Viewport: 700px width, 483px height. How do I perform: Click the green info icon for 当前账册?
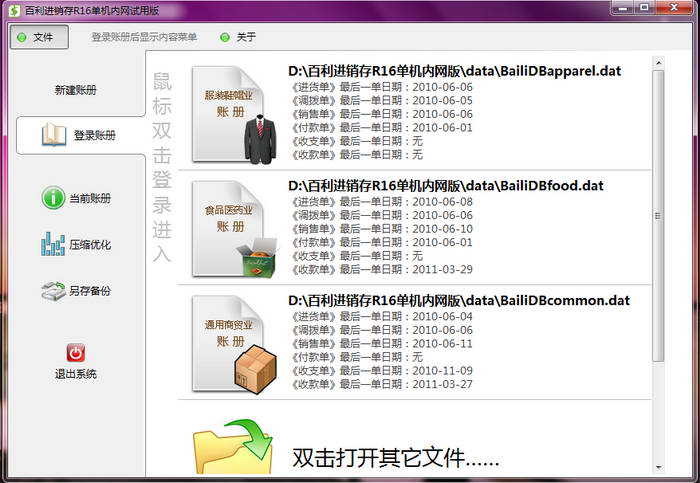point(53,197)
